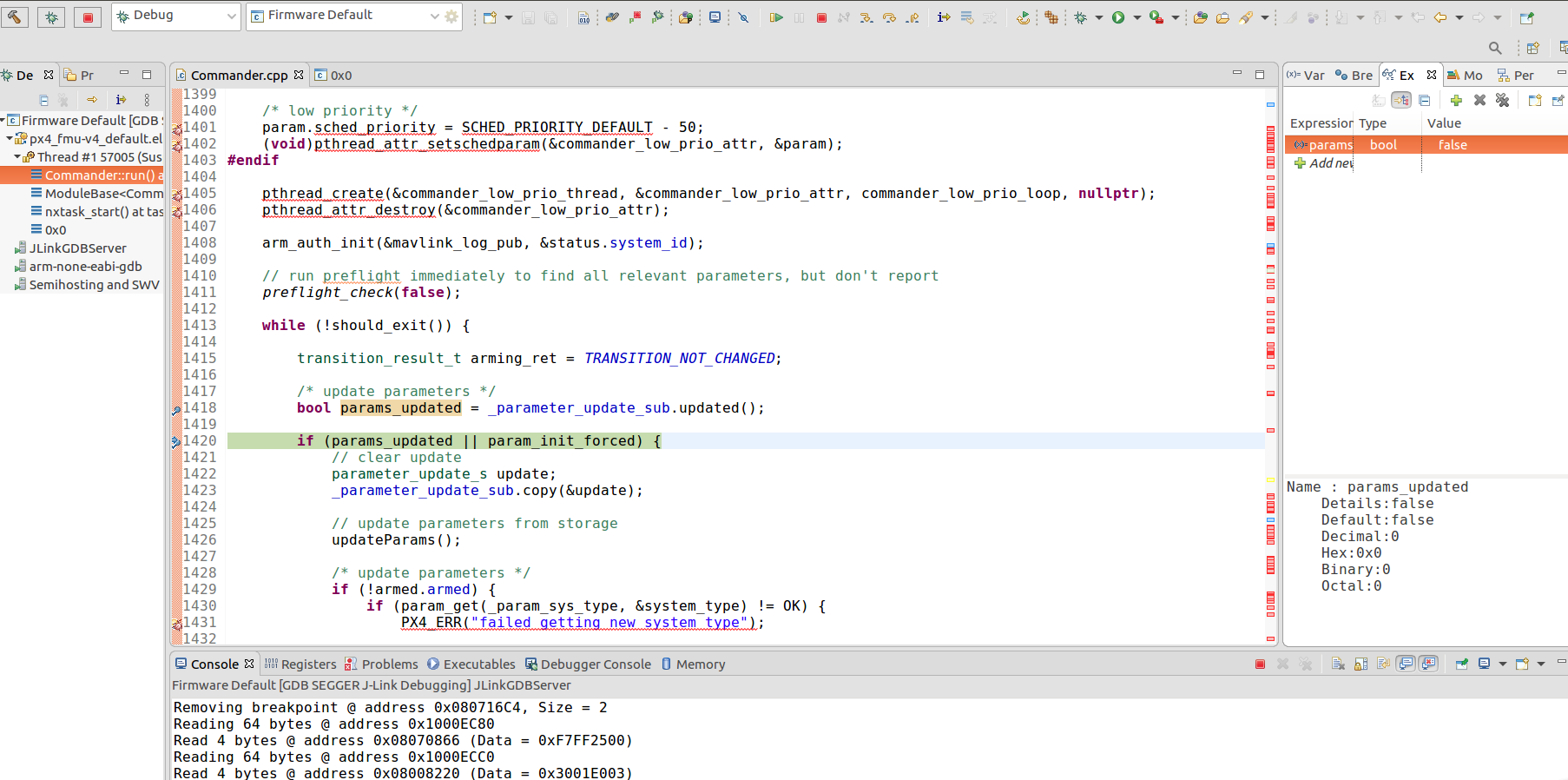
Task: Open the Run button dropdown arrow
Action: [1136, 17]
